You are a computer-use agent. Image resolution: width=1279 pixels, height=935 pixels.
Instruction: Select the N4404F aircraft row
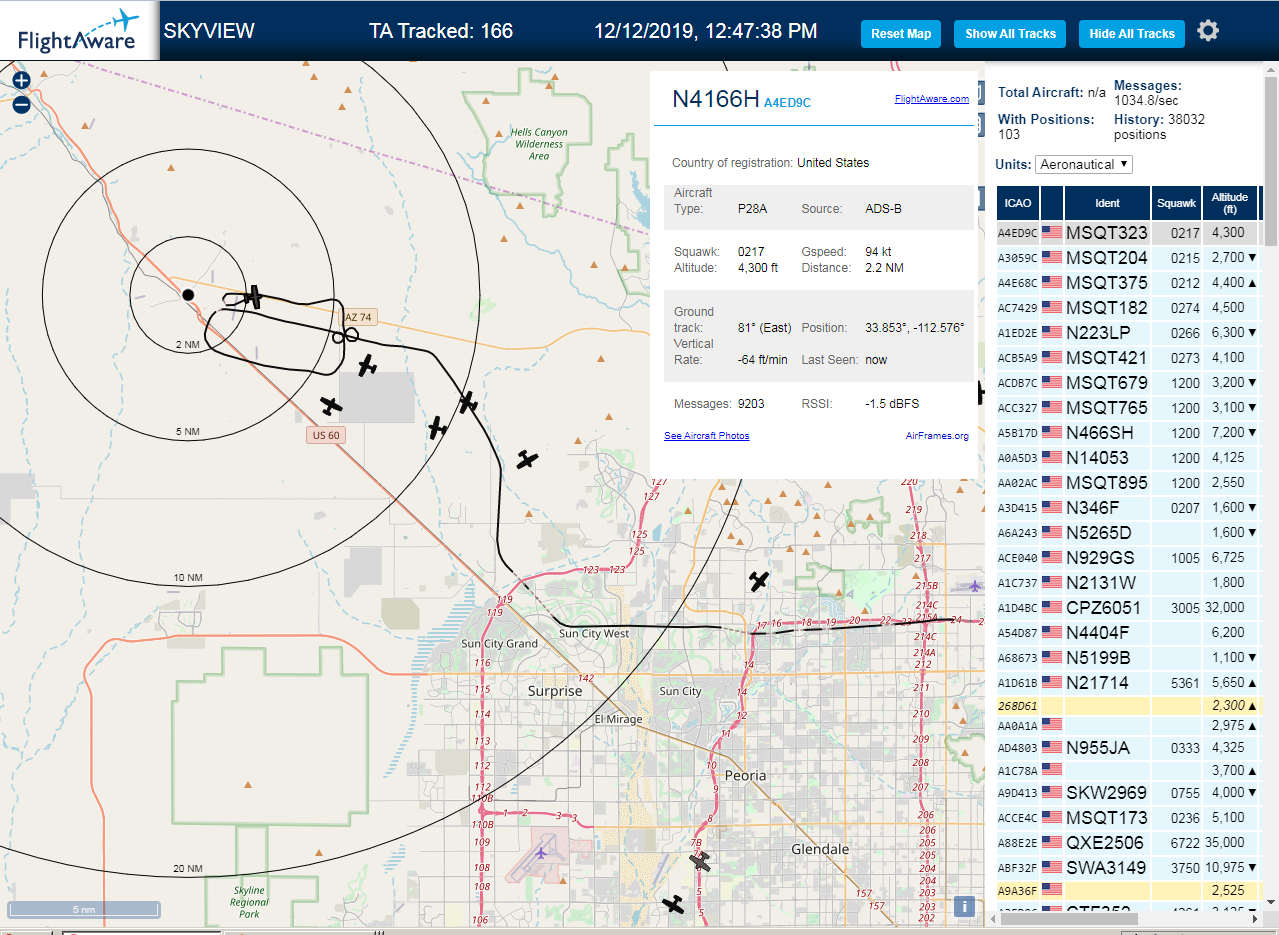pyautogui.click(x=1128, y=633)
